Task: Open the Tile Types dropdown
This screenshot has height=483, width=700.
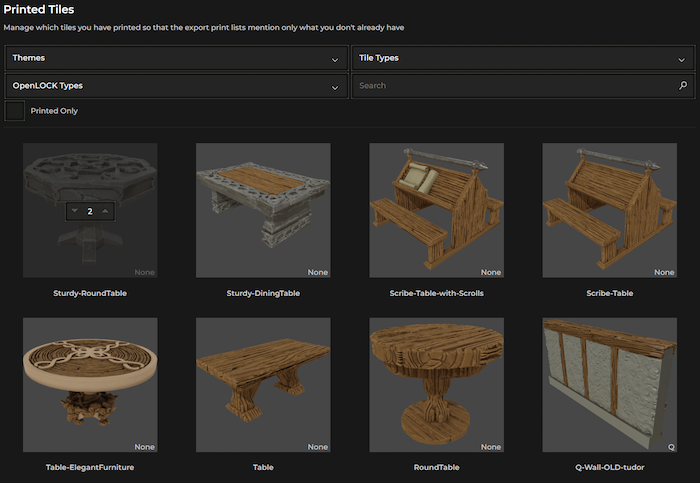Action: 522,59
